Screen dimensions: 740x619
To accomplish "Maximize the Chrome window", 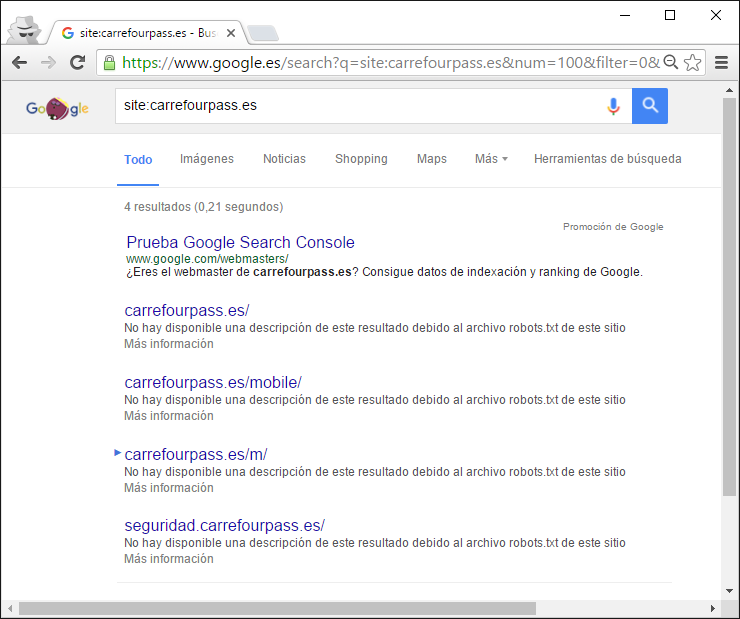I will pyautogui.click(x=670, y=16).
